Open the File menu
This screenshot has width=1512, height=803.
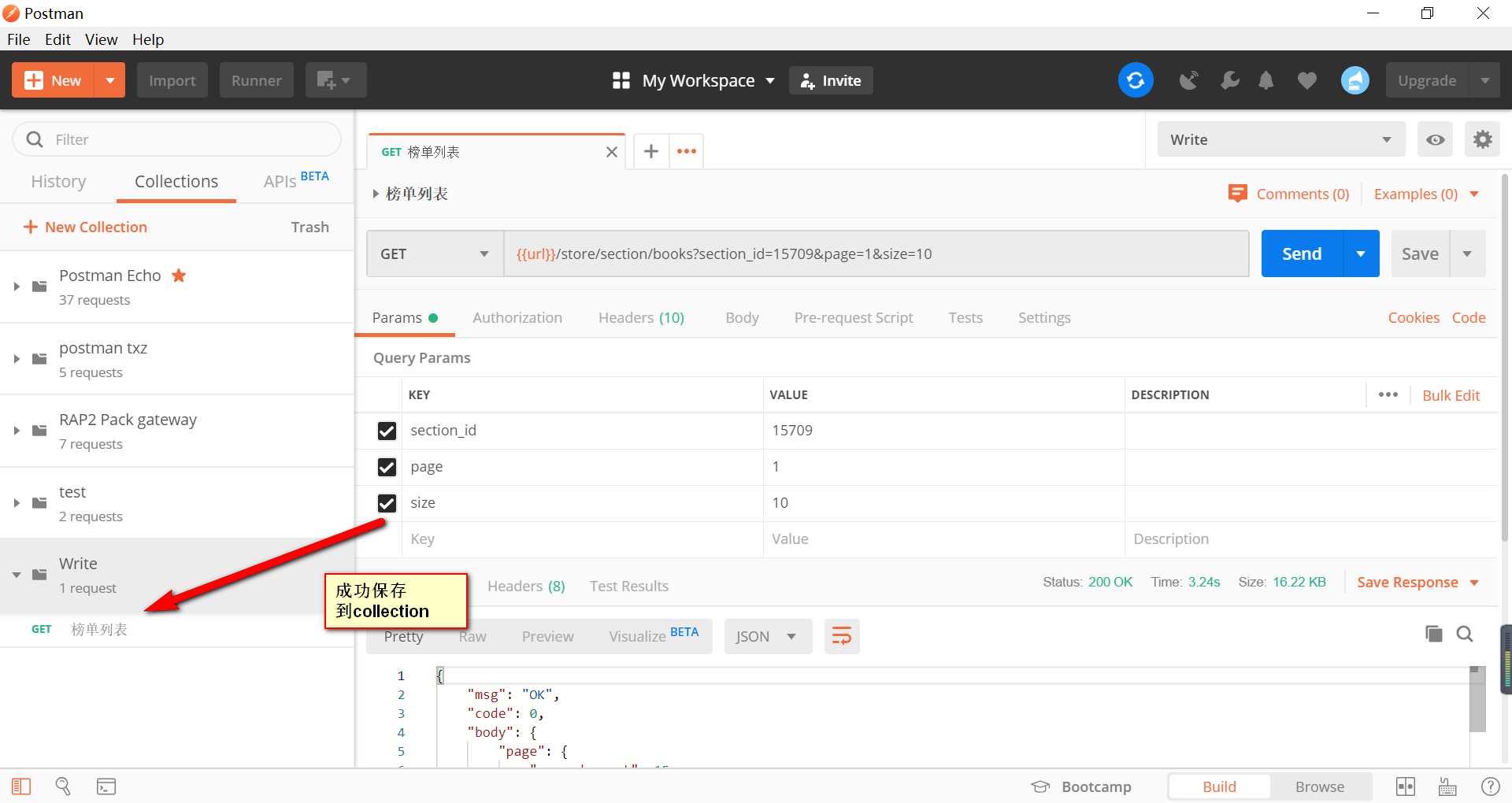[x=18, y=39]
